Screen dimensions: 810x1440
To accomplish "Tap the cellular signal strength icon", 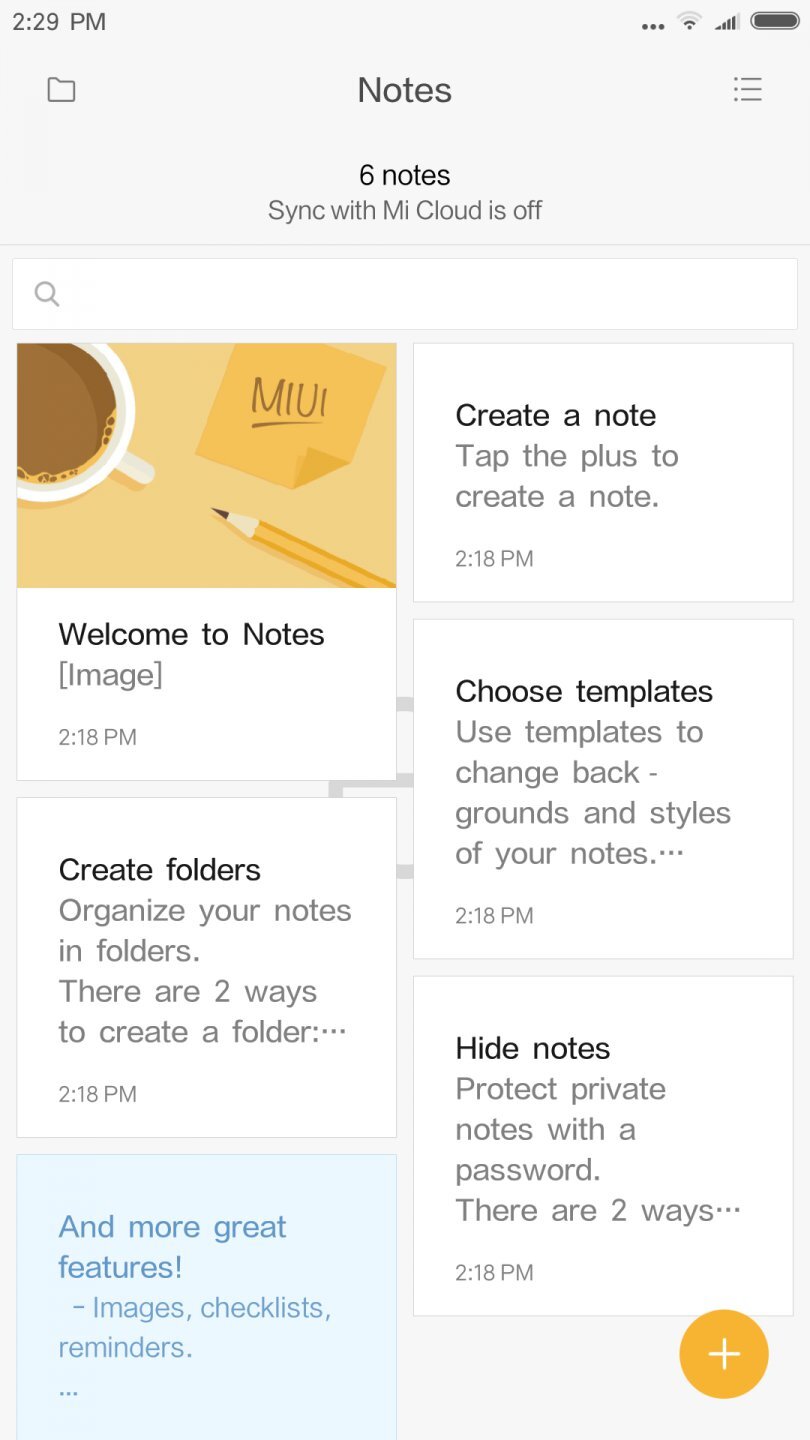I will pyautogui.click(x=727, y=22).
